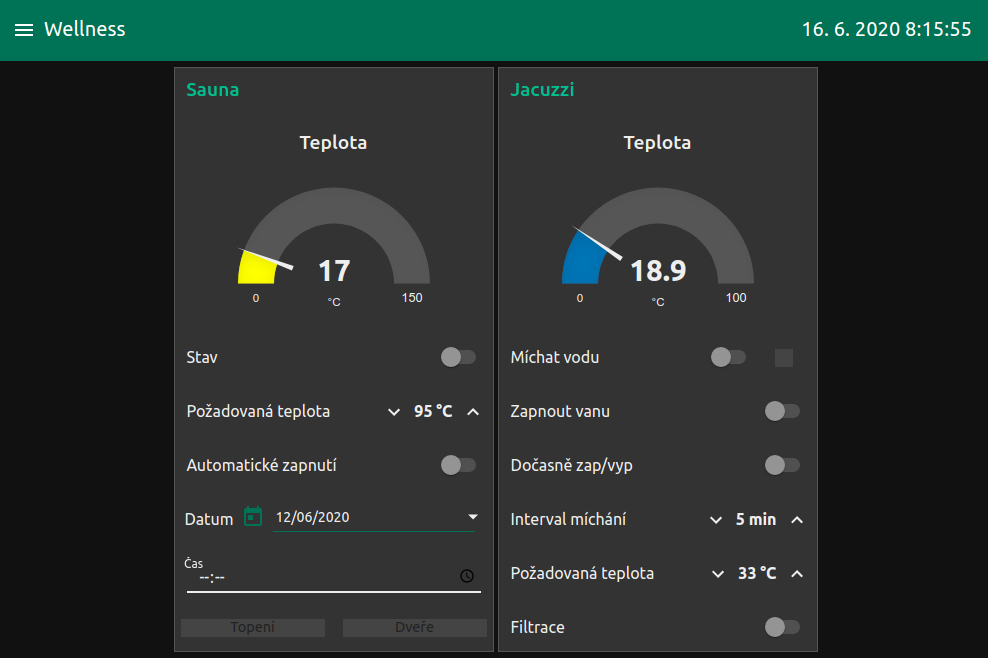Increase Interval míchání with up chevron
The image size is (988, 658).
[x=797, y=519]
